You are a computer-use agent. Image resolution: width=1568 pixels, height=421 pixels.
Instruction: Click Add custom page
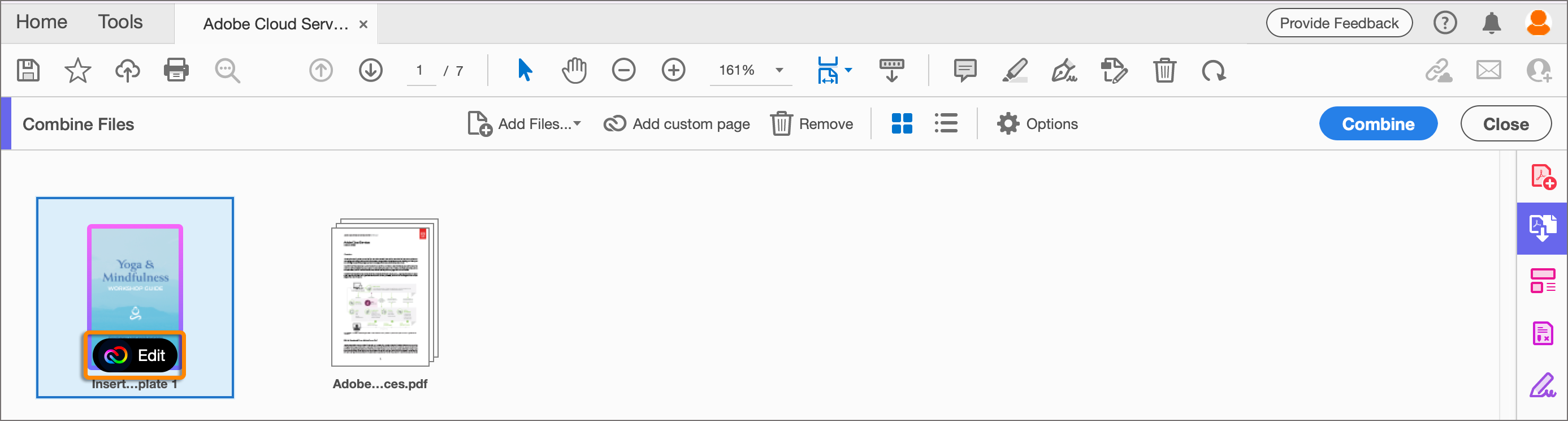click(676, 124)
